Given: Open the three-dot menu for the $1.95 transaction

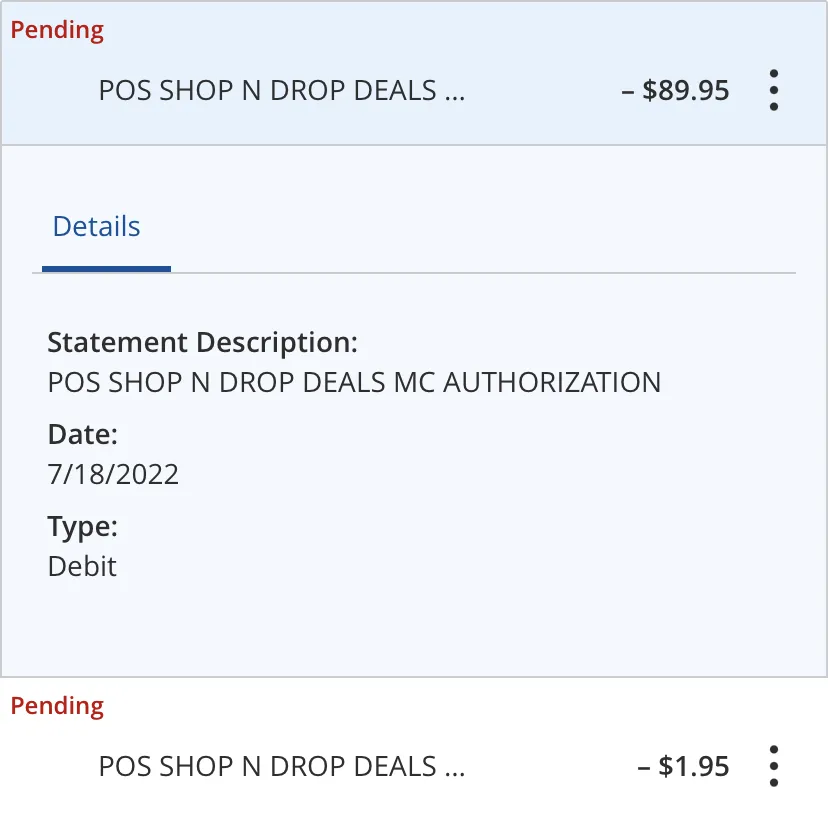Looking at the screenshot, I should click(774, 766).
